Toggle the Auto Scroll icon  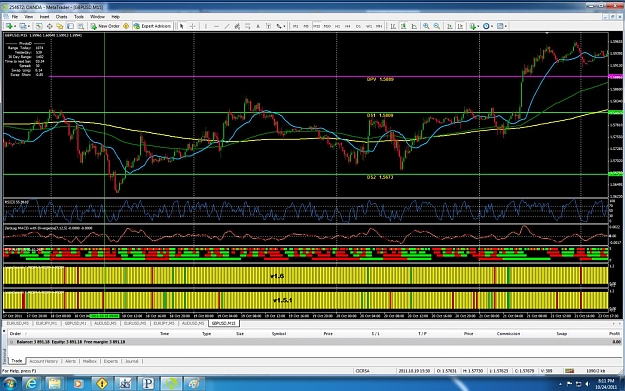(x=449, y=26)
